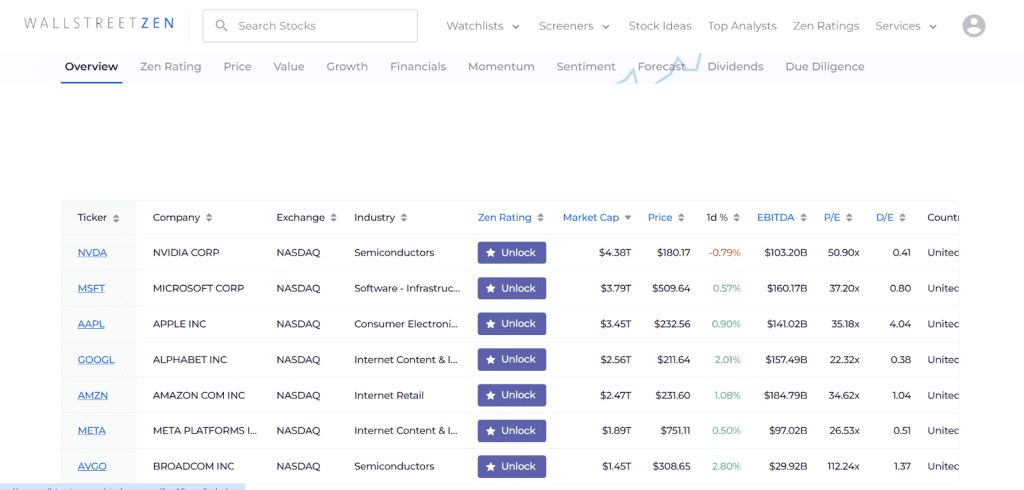1024x490 pixels.
Task: Expand the Services dropdown menu
Action: click(906, 26)
